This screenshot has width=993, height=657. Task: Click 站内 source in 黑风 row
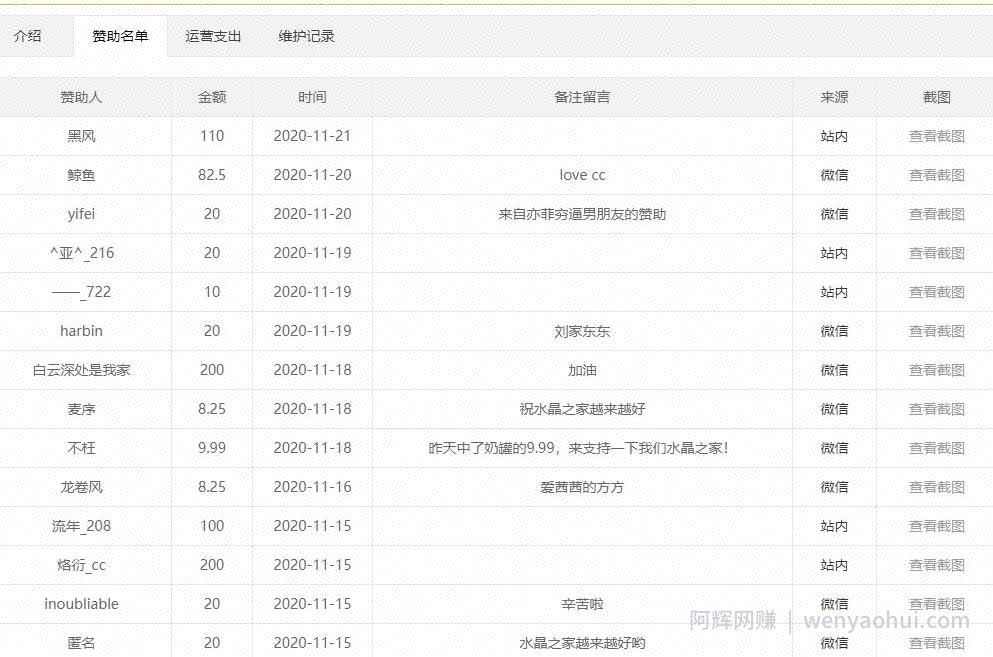tap(834, 136)
